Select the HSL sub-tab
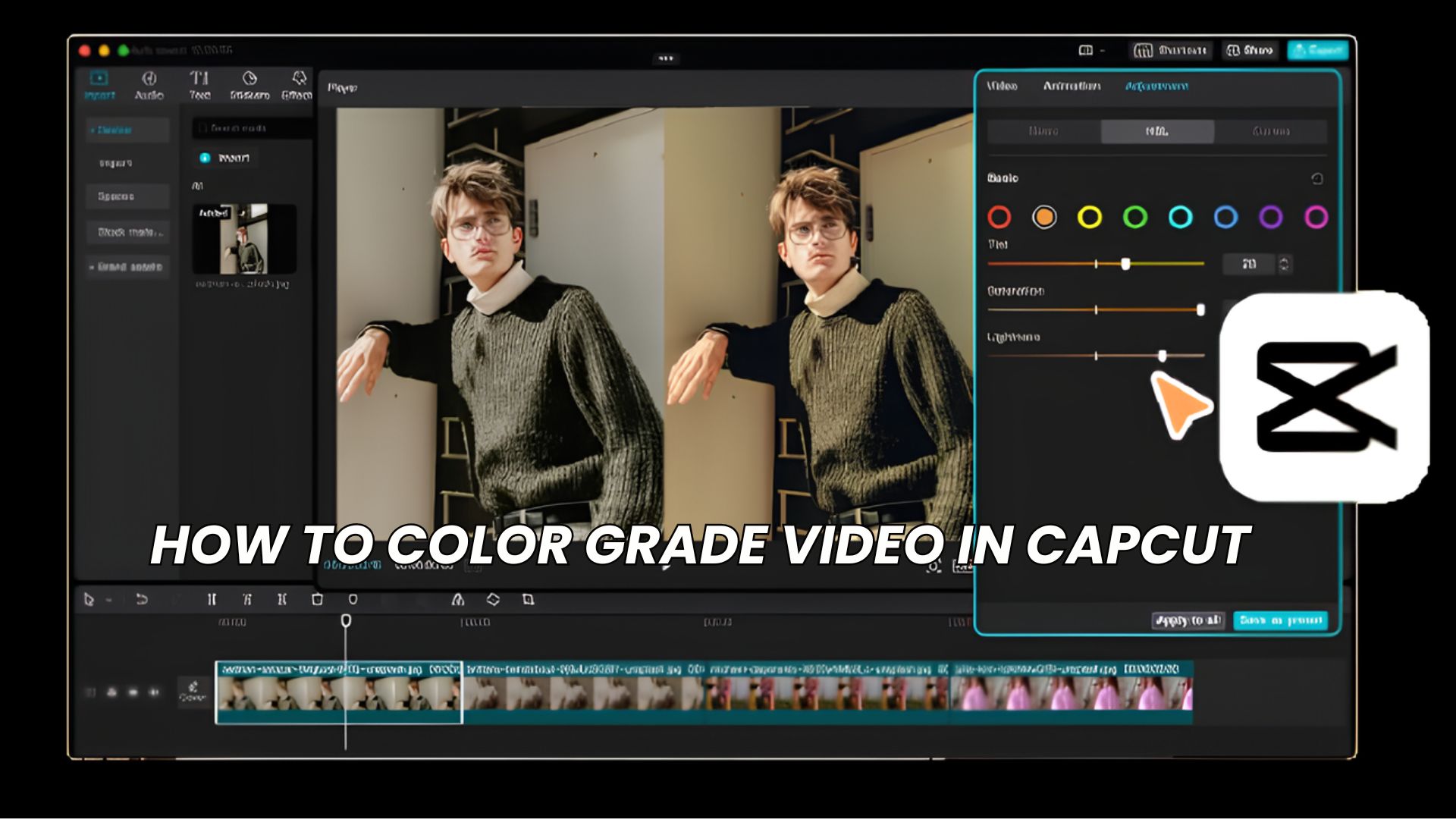 coord(1157,131)
